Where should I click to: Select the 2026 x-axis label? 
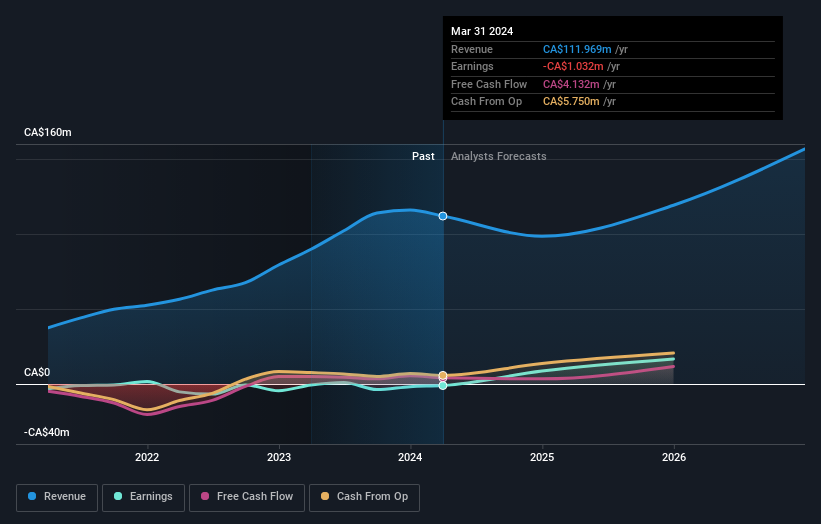pyautogui.click(x=674, y=457)
